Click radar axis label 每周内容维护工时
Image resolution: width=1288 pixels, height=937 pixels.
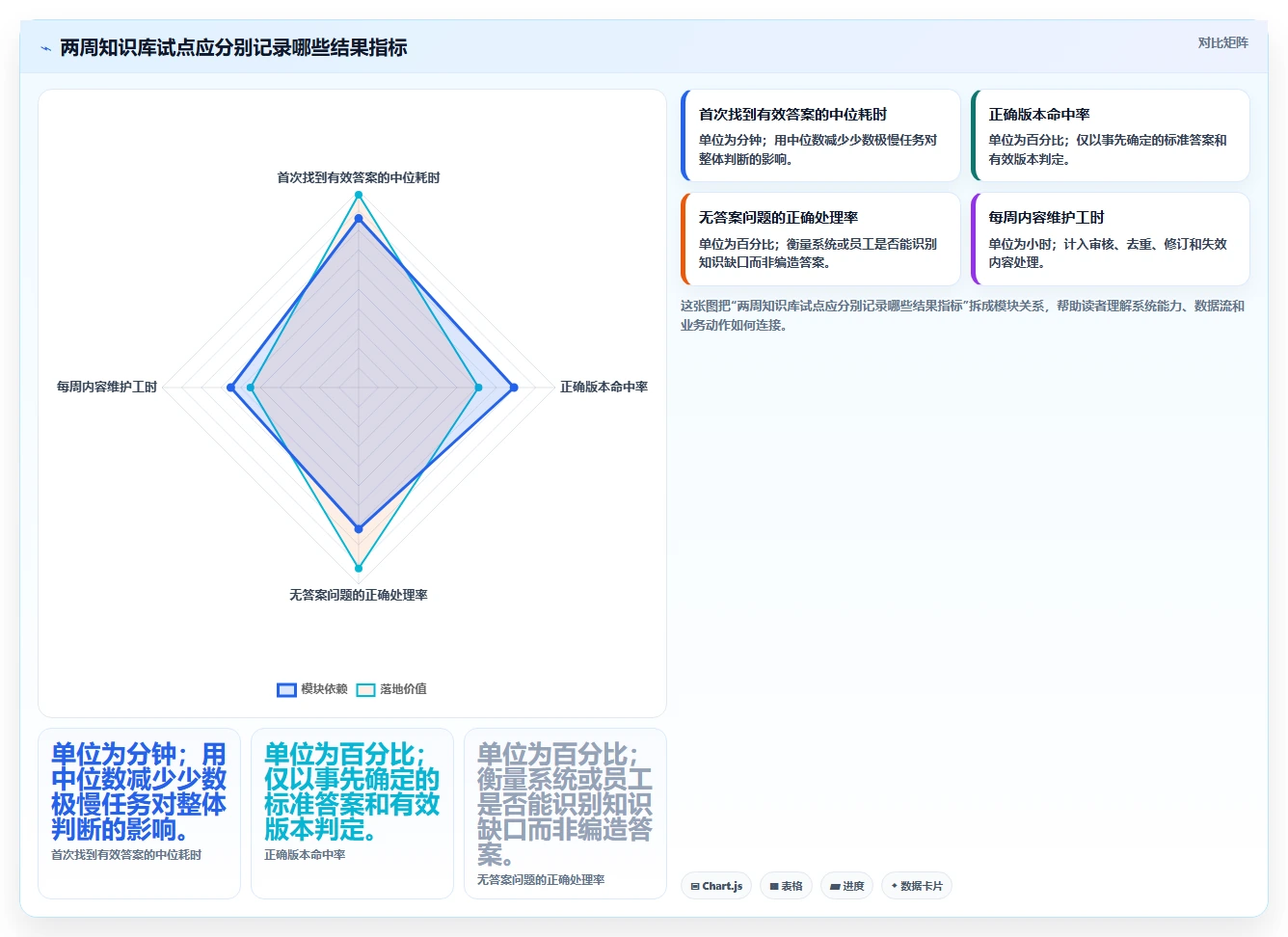pos(107,387)
